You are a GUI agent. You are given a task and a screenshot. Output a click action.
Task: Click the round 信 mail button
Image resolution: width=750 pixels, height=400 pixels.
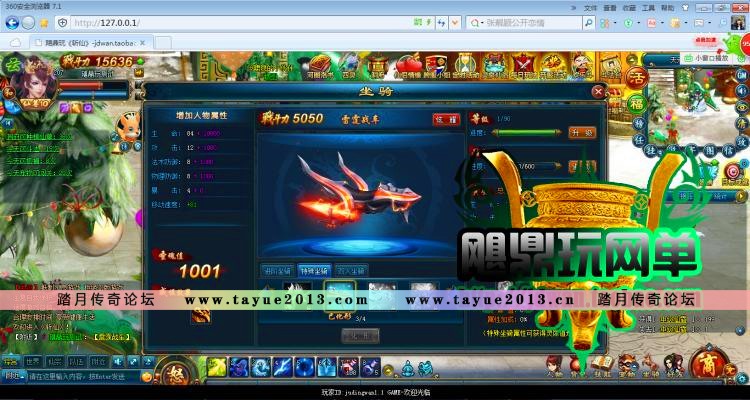pos(728,149)
